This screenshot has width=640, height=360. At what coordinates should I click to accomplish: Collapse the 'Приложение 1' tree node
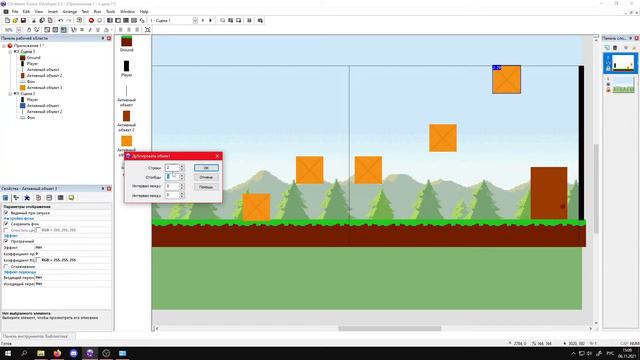[x=4, y=46]
